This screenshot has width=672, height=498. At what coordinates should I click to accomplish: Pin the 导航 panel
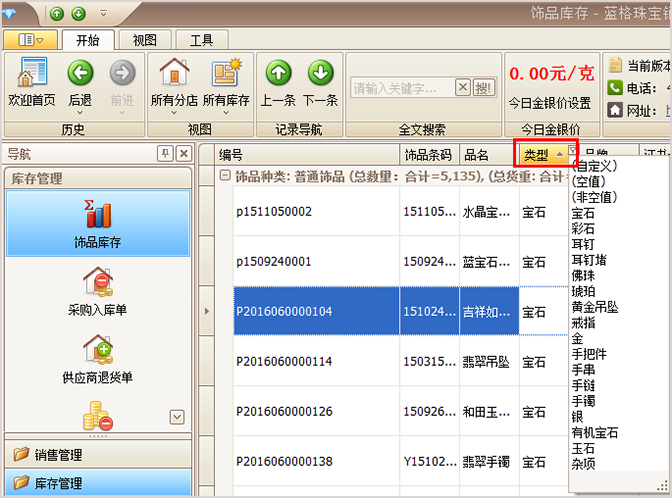click(x=165, y=154)
